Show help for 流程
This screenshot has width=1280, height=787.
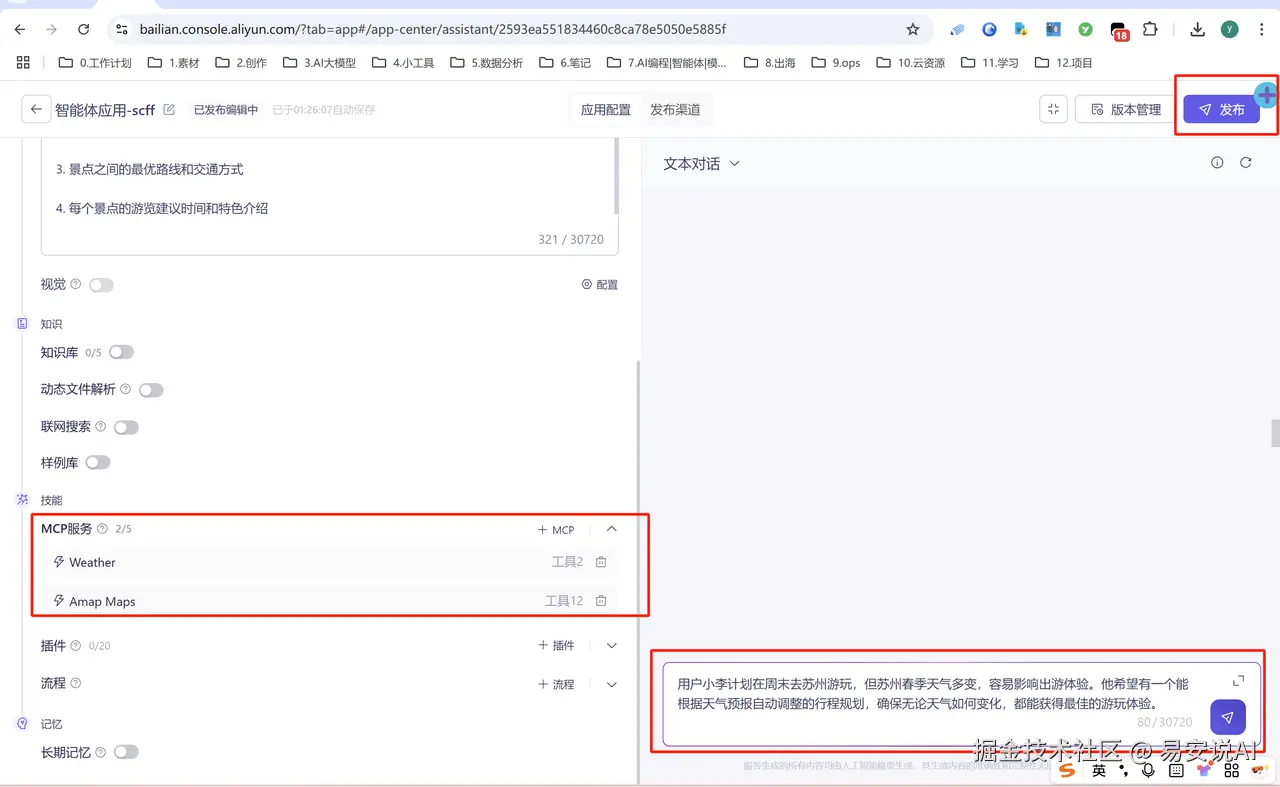(x=76, y=684)
